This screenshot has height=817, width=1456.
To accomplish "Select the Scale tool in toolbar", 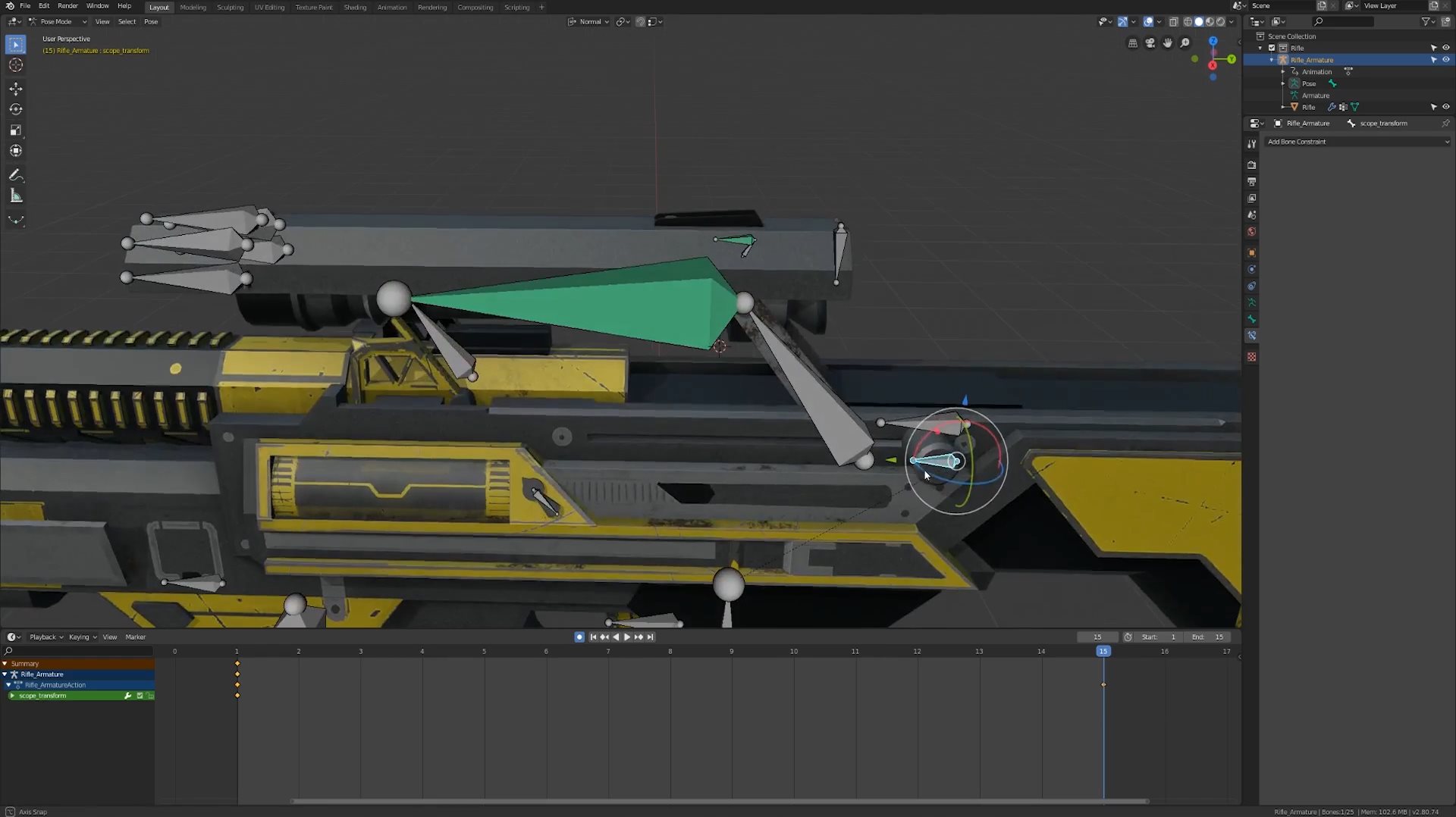I will pyautogui.click(x=15, y=130).
